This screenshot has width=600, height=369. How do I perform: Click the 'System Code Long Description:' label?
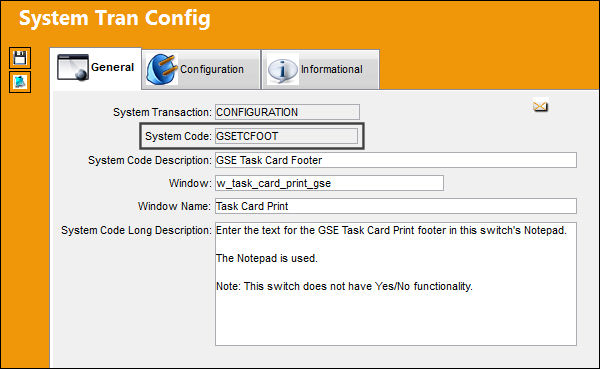pos(136,230)
